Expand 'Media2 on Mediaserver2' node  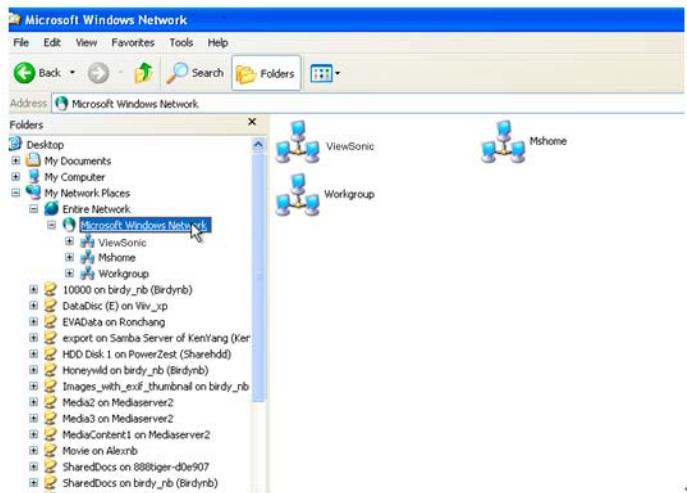(34, 402)
